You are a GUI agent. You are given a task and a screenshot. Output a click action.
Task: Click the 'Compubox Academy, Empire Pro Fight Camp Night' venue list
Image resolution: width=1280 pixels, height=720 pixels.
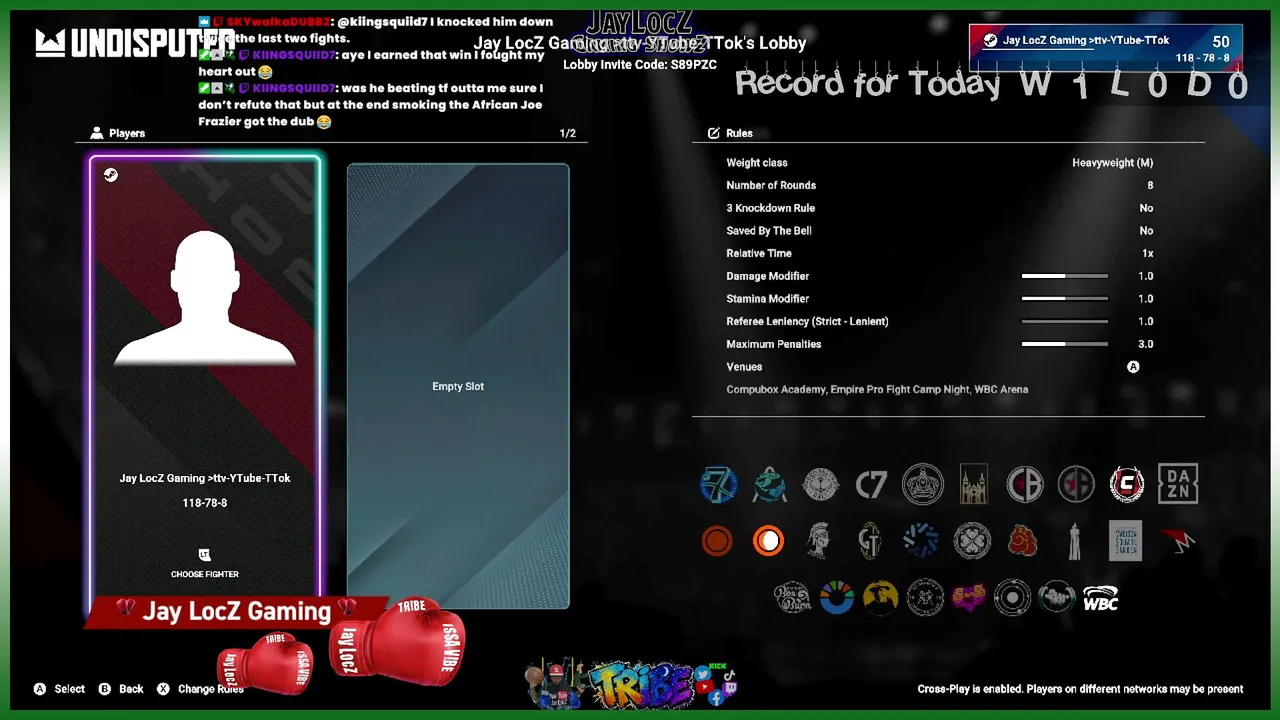(877, 390)
